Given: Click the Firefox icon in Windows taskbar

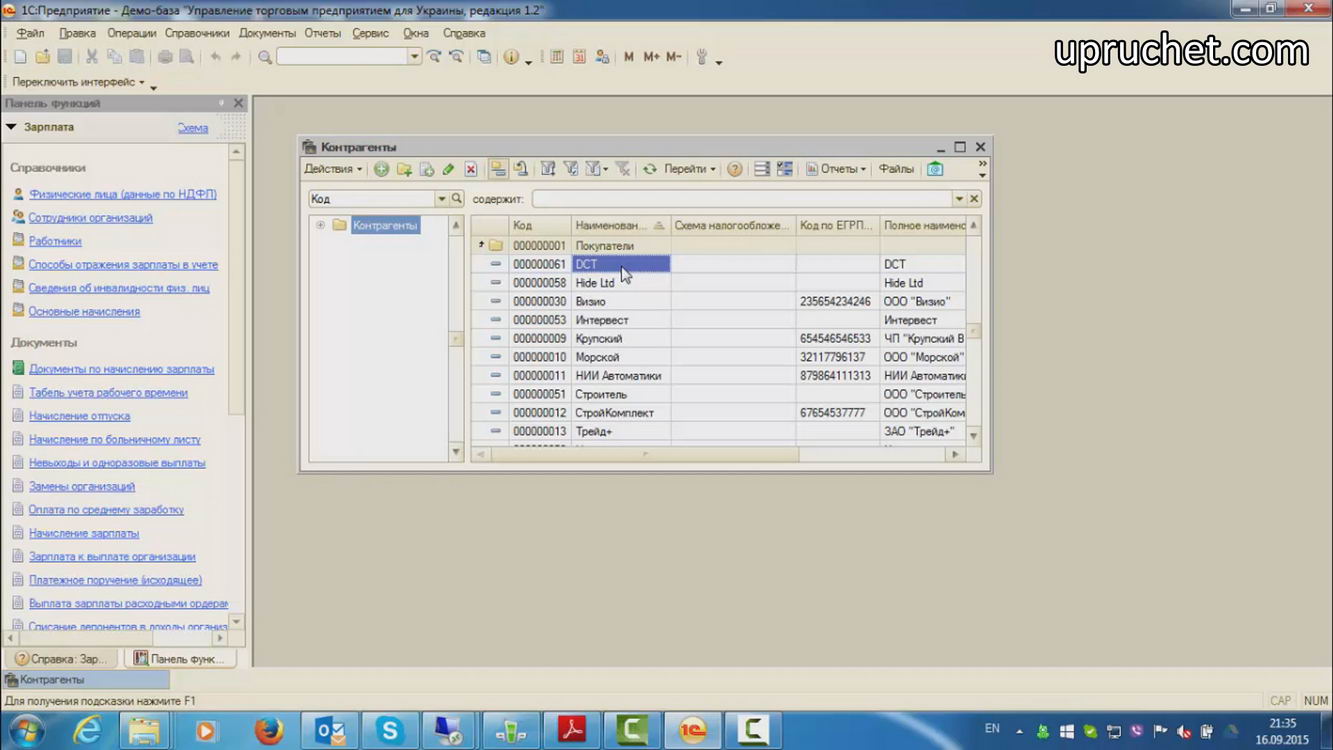Looking at the screenshot, I should [268, 731].
